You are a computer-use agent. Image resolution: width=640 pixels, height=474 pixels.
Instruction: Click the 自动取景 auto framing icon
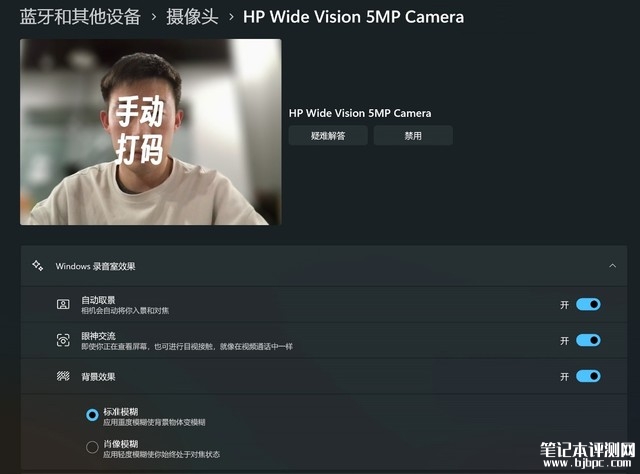(x=63, y=305)
